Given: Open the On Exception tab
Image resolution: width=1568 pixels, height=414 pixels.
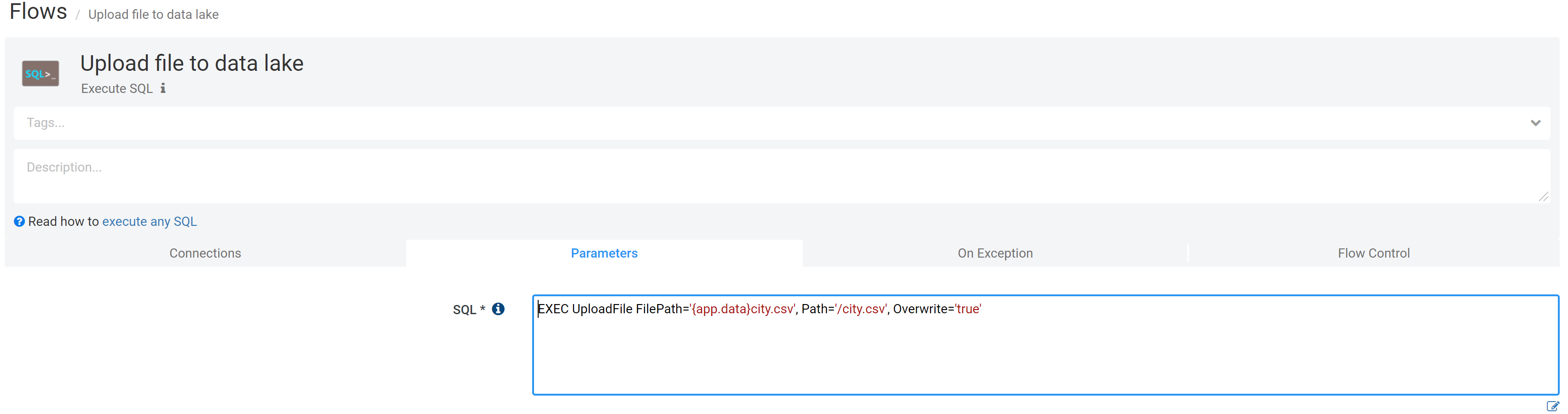Looking at the screenshot, I should click(994, 253).
